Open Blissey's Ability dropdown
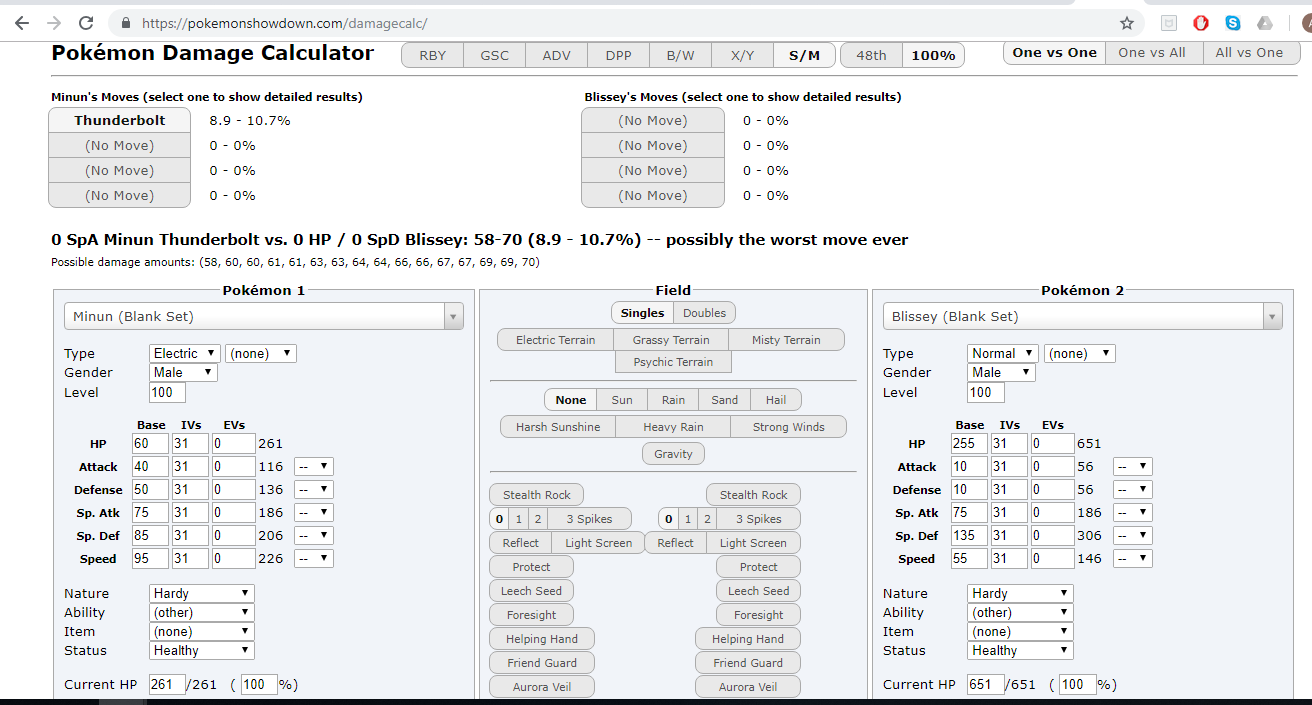1312x705 pixels. (1020, 612)
